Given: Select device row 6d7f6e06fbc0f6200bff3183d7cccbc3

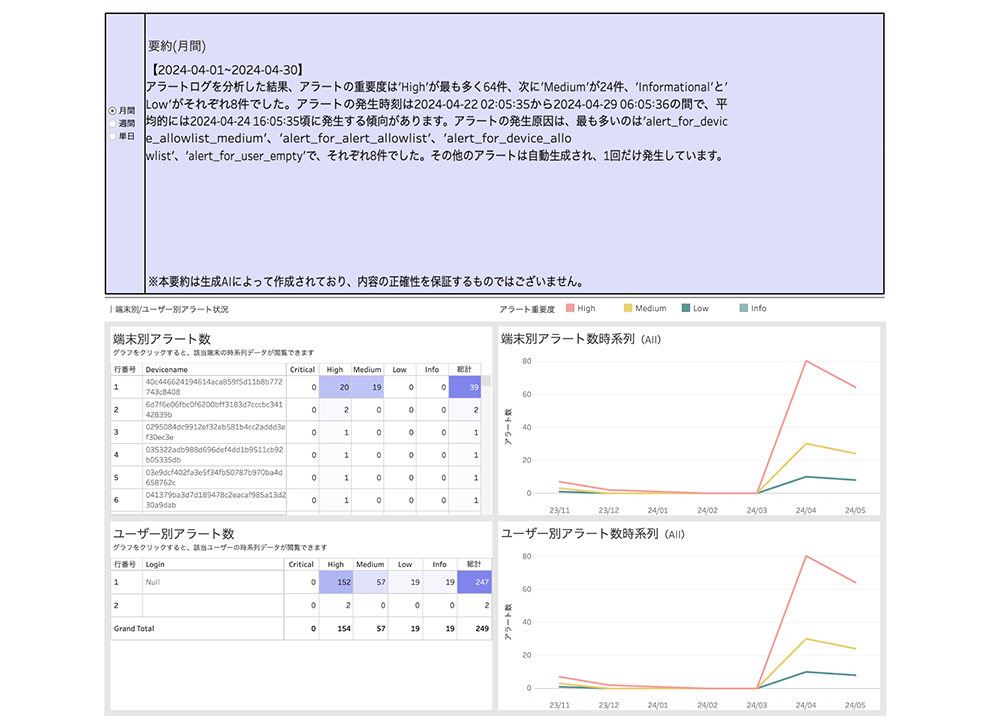Looking at the screenshot, I should pyautogui.click(x=214, y=410).
